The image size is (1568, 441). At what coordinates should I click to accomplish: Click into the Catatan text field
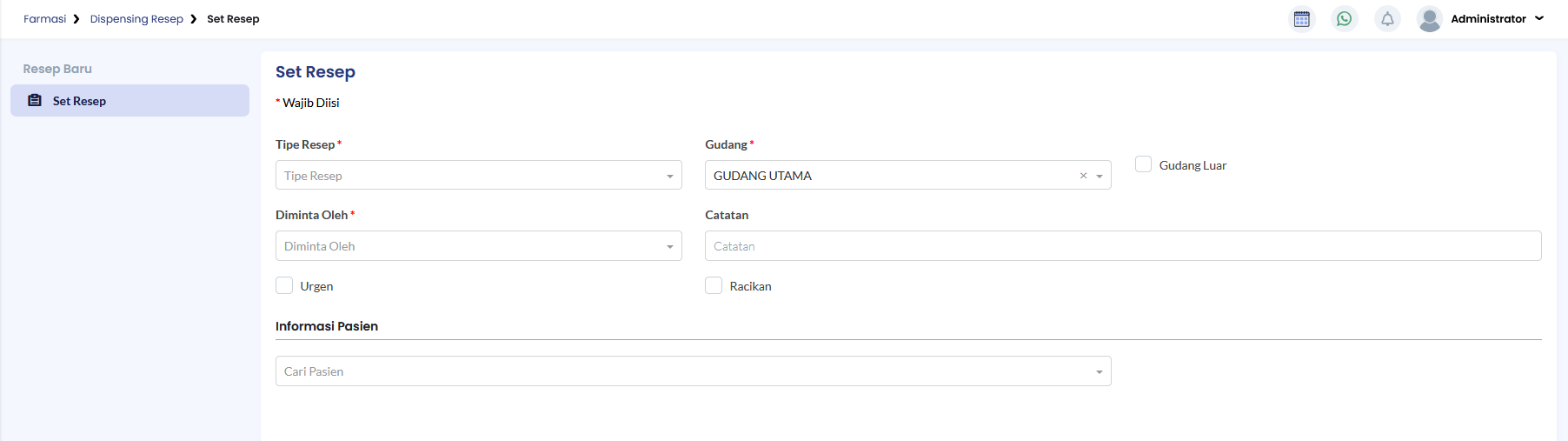pos(1122,246)
